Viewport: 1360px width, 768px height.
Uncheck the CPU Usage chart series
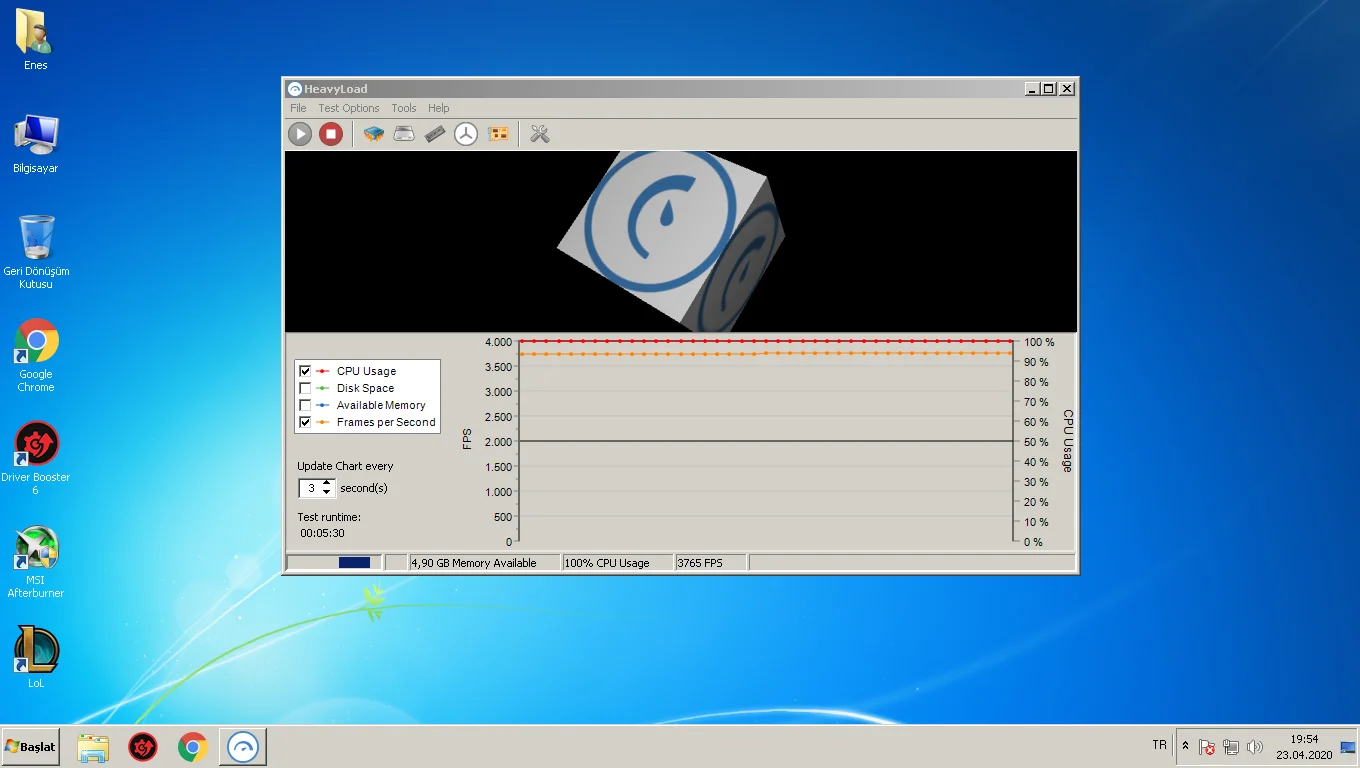click(305, 371)
